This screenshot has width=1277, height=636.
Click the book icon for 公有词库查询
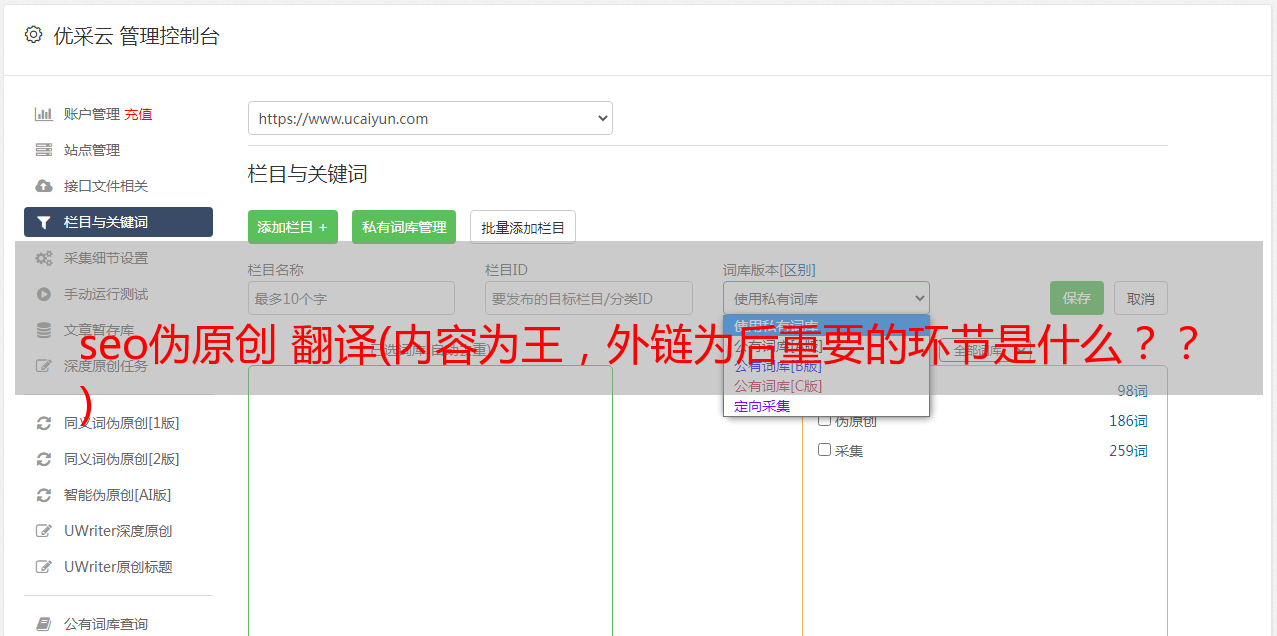coord(43,624)
